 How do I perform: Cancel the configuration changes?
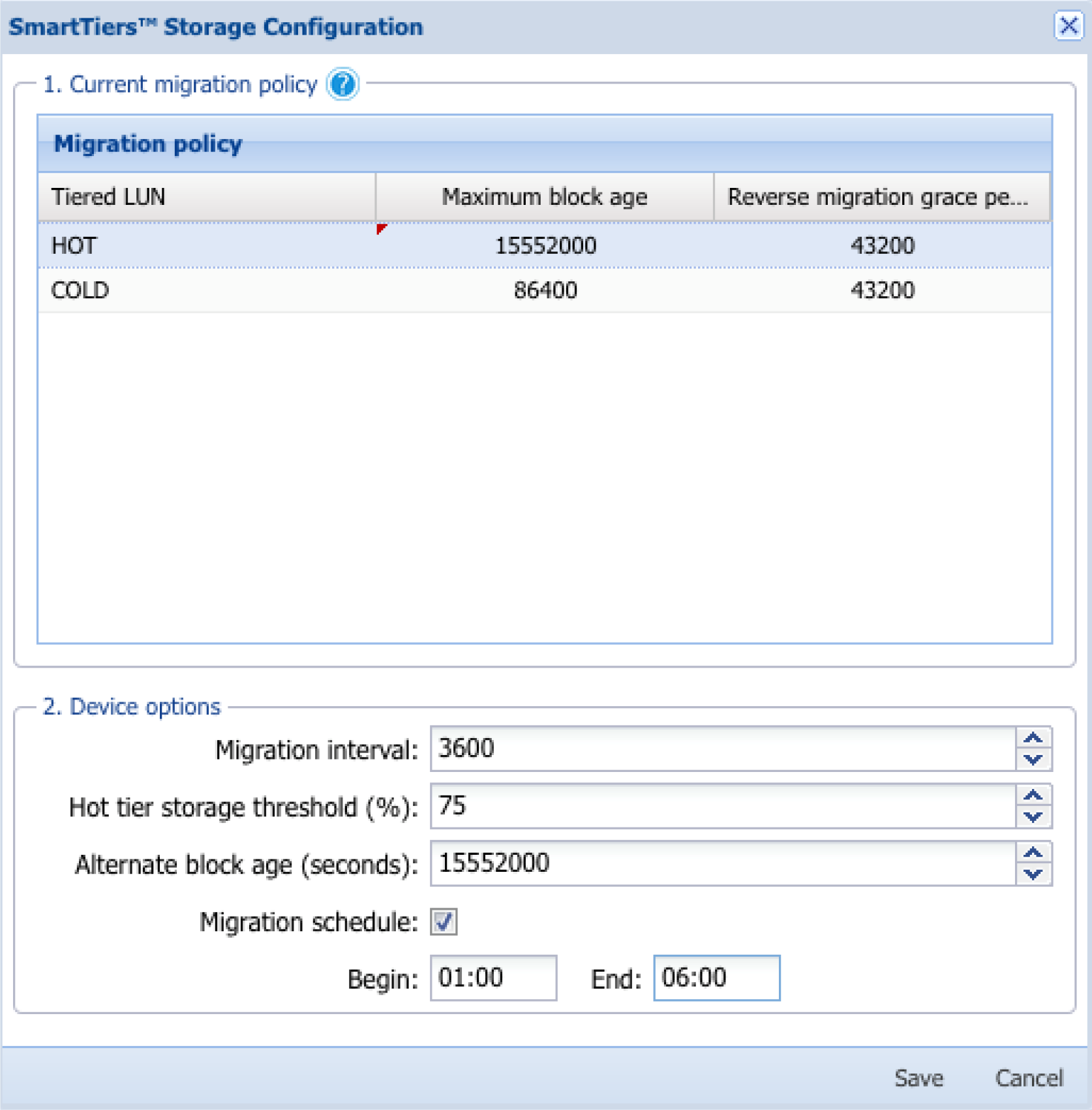click(1028, 1077)
